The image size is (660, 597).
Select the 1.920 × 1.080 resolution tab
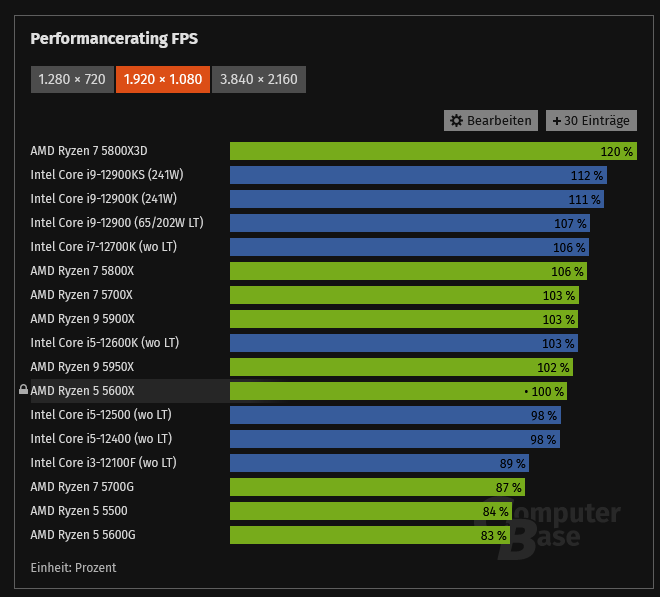point(163,79)
